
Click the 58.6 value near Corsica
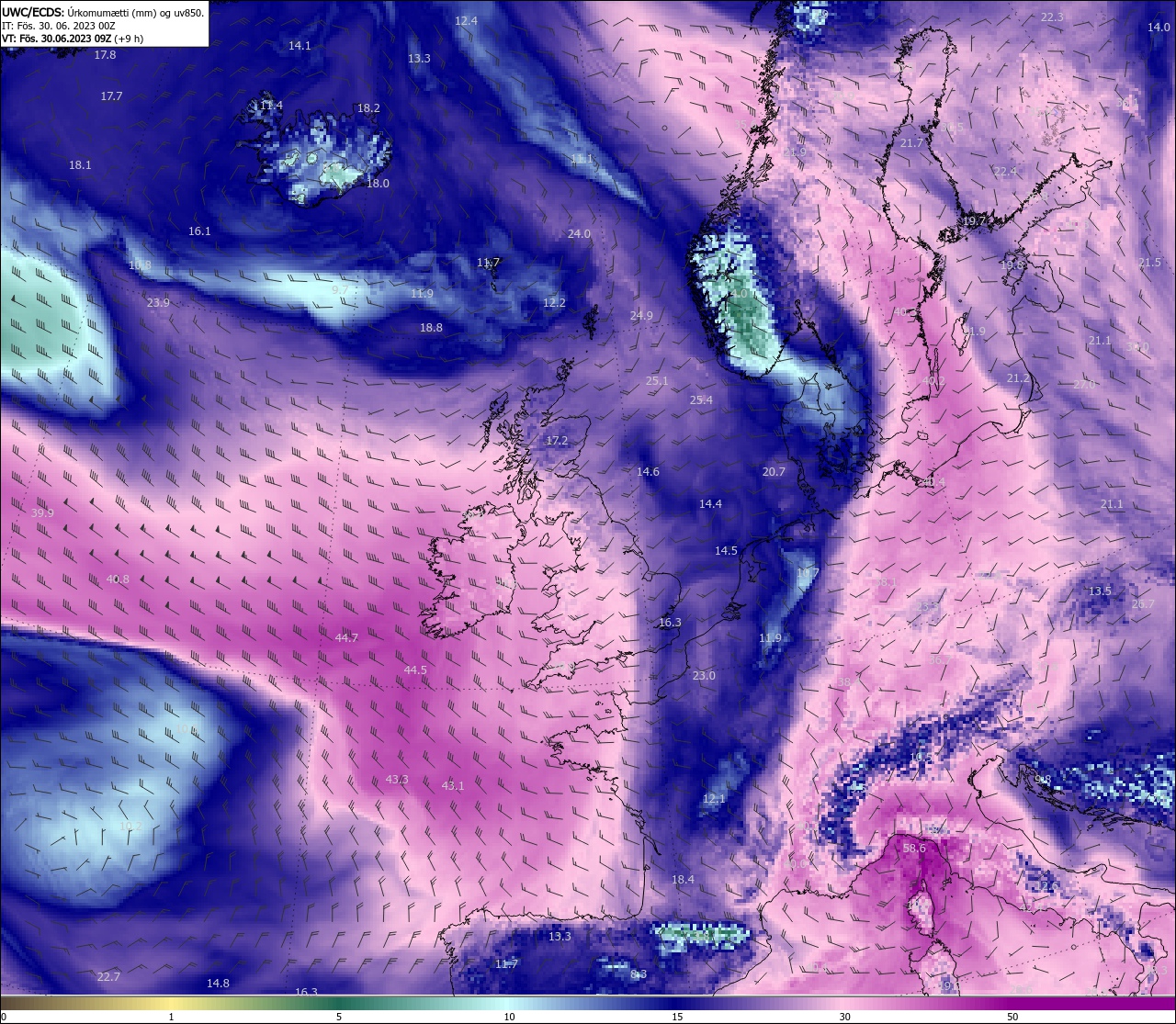pyautogui.click(x=914, y=849)
